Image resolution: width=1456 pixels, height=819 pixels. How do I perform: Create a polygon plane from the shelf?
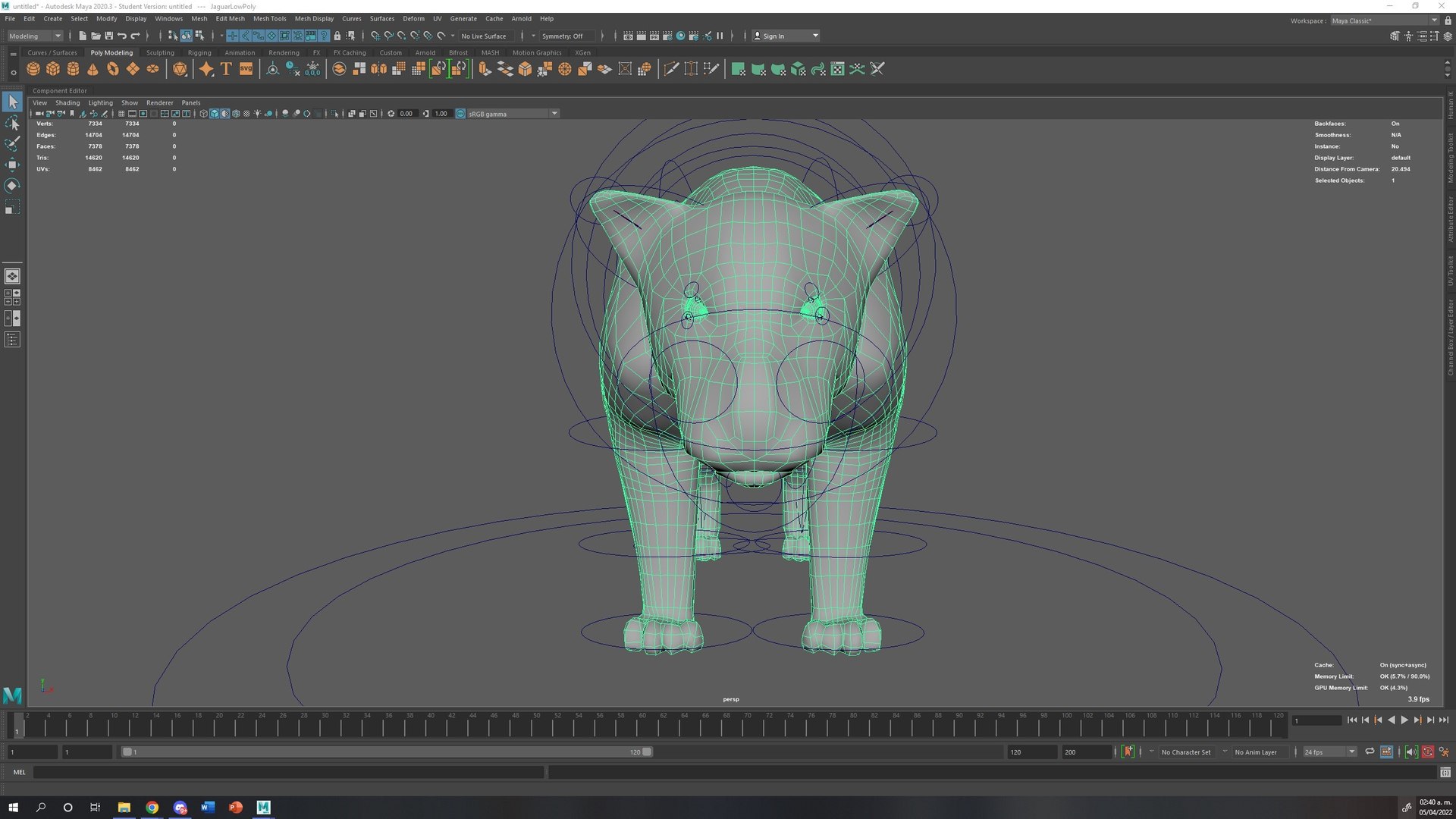pos(133,69)
